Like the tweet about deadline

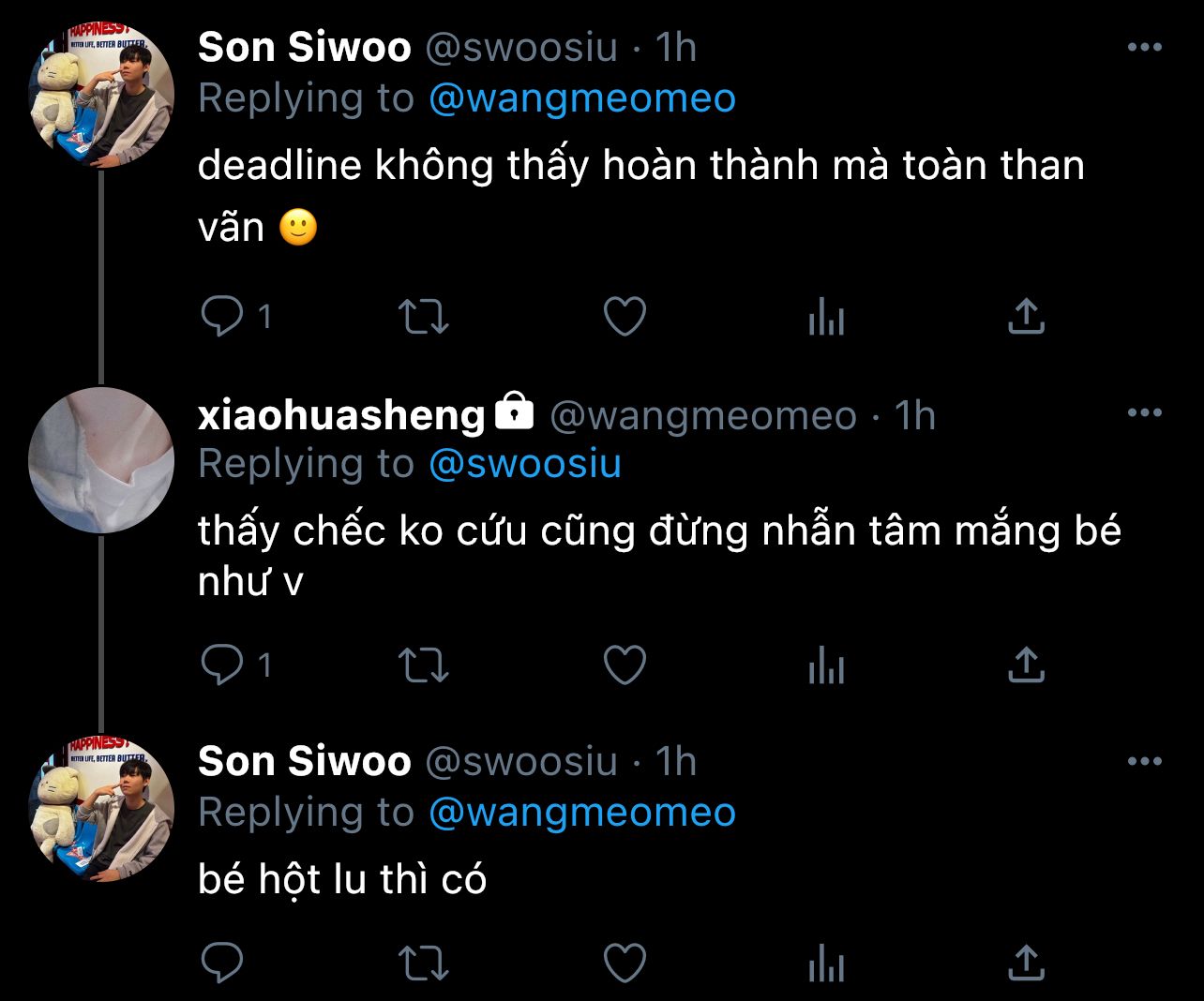[625, 317]
